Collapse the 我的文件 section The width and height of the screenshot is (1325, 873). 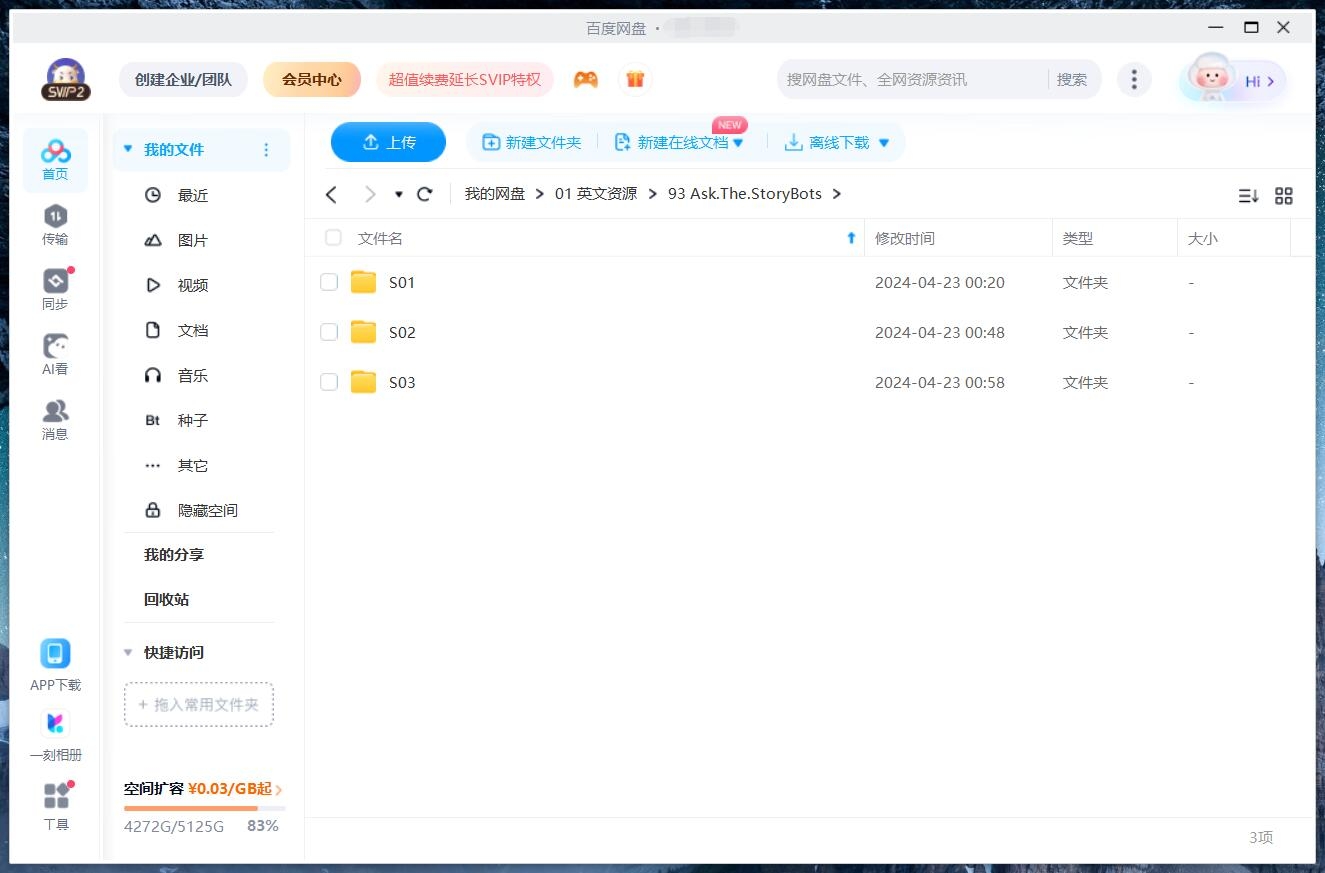tap(127, 148)
